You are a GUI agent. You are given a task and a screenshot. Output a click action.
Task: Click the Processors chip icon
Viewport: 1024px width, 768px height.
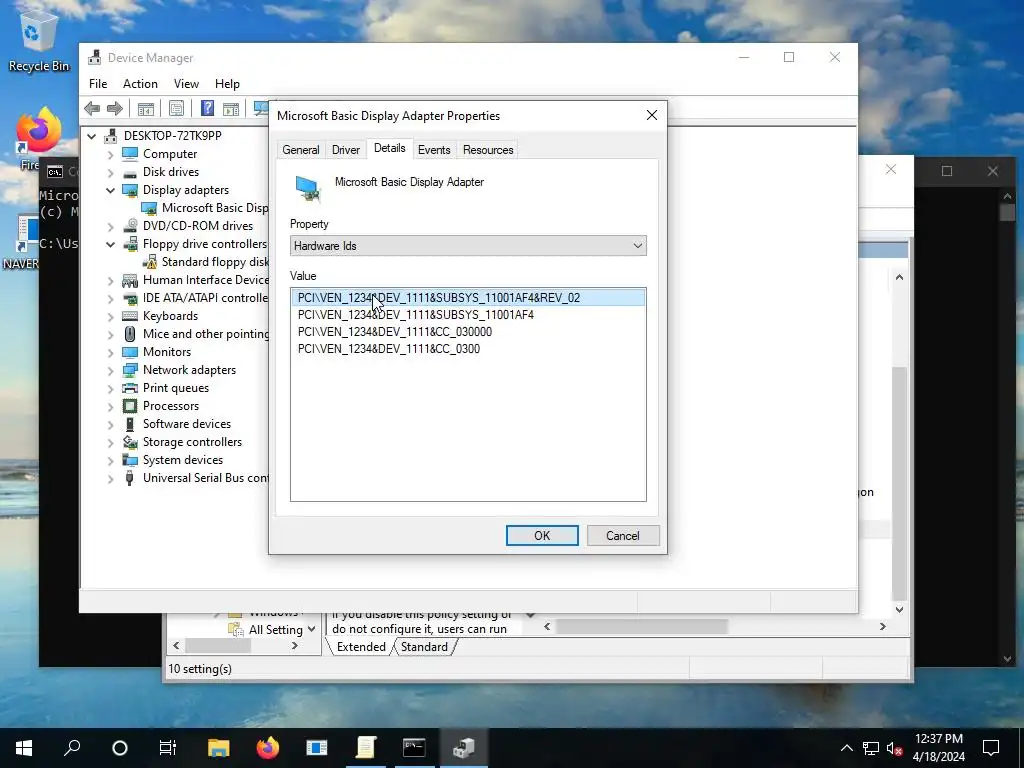[x=130, y=406]
